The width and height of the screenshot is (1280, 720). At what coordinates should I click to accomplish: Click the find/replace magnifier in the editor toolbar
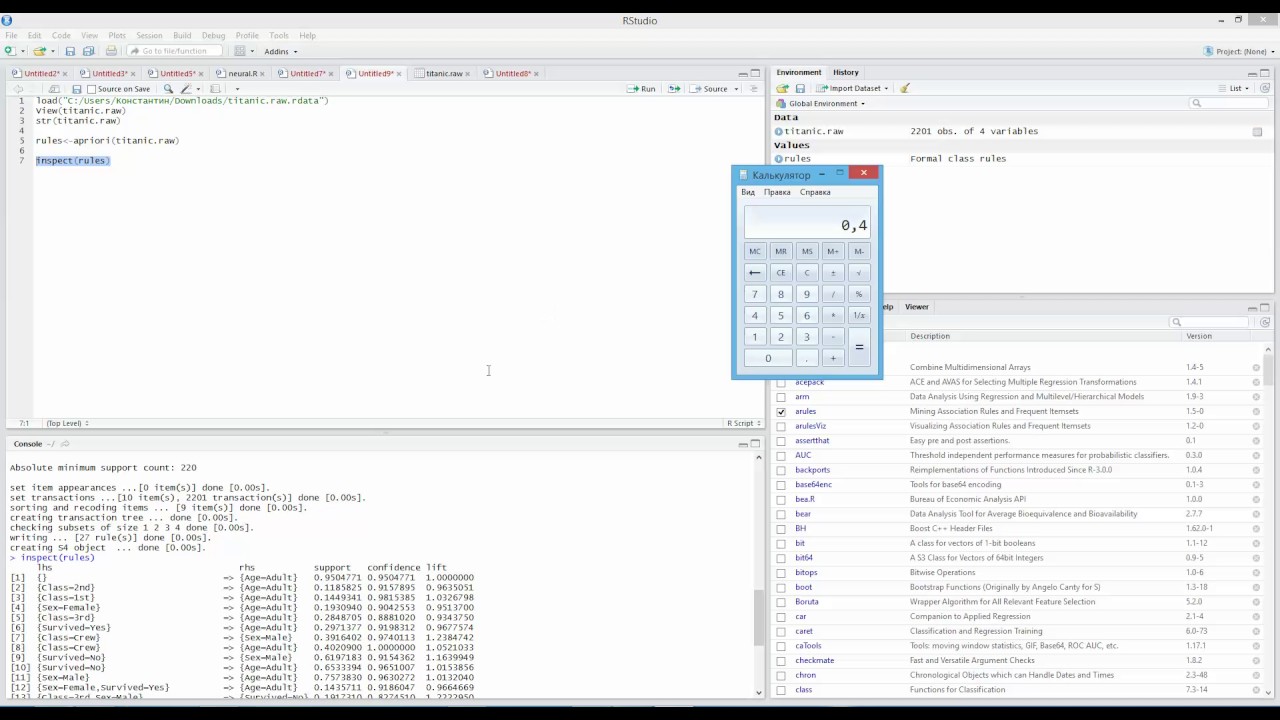point(168,89)
